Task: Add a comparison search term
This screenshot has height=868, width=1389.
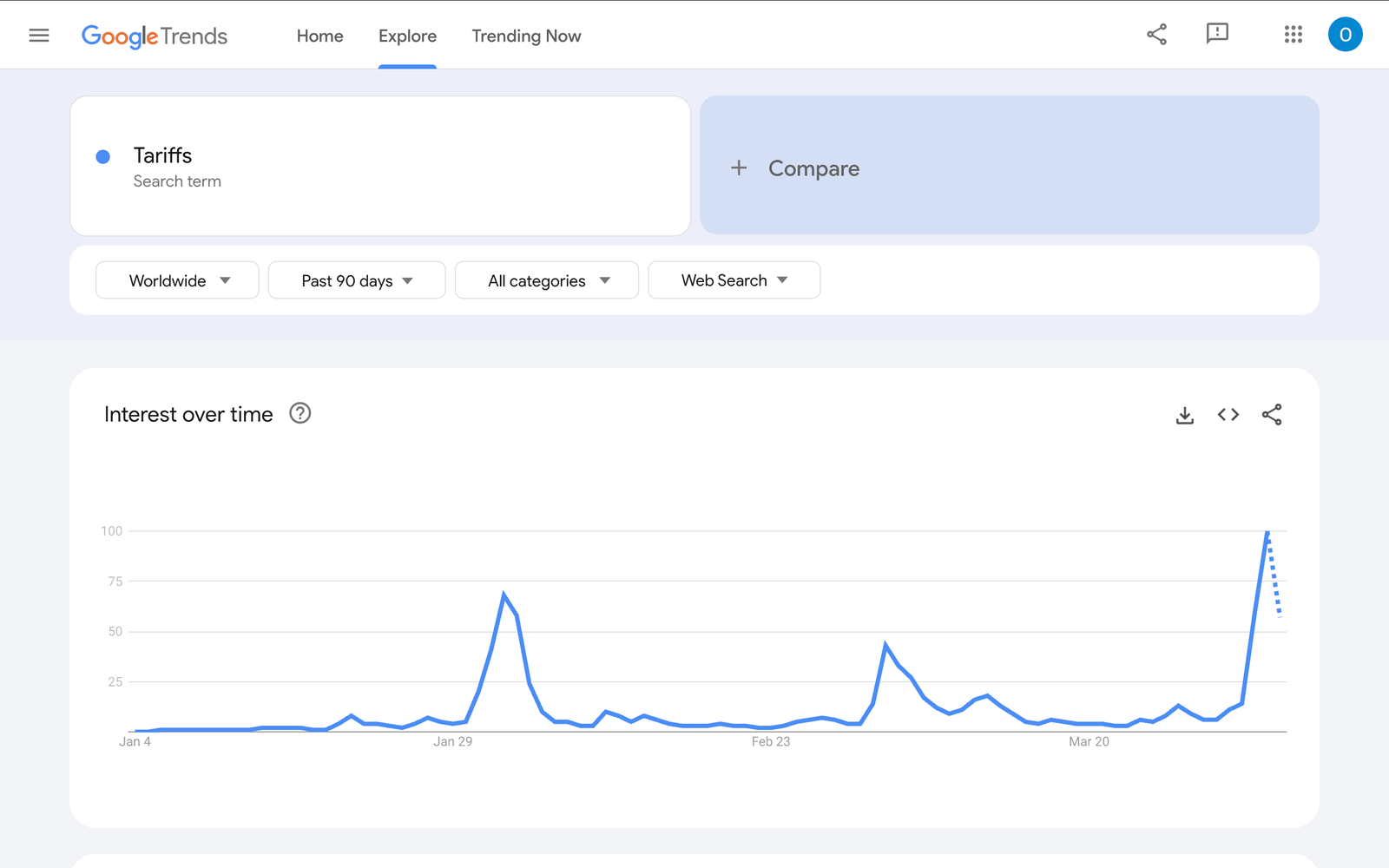Action: (x=796, y=168)
